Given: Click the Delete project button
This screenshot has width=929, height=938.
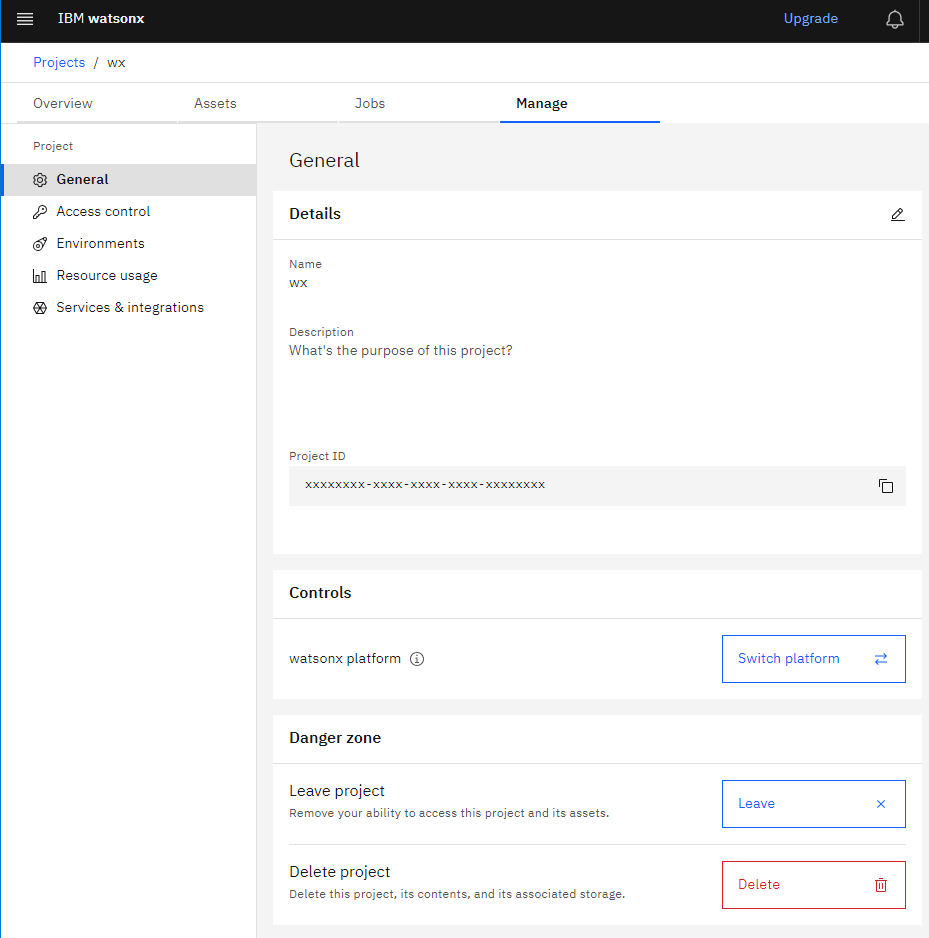Looking at the screenshot, I should point(814,885).
